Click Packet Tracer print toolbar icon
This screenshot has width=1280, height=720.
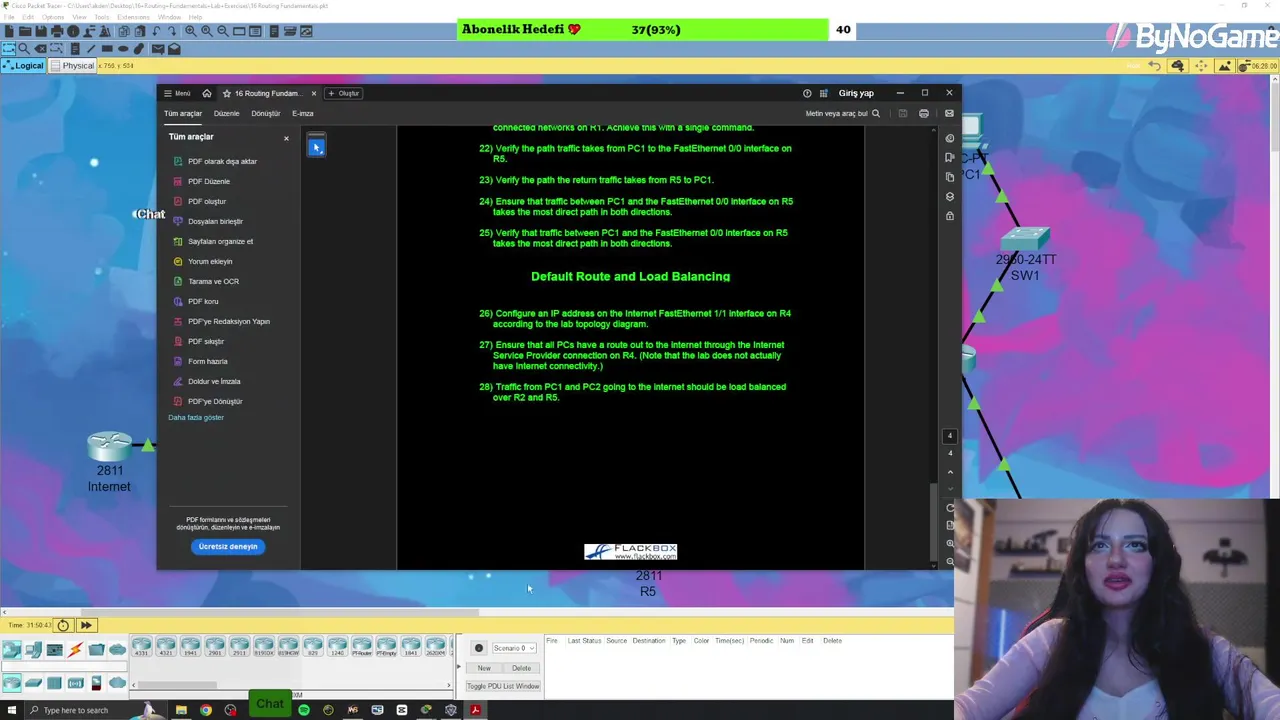click(57, 31)
